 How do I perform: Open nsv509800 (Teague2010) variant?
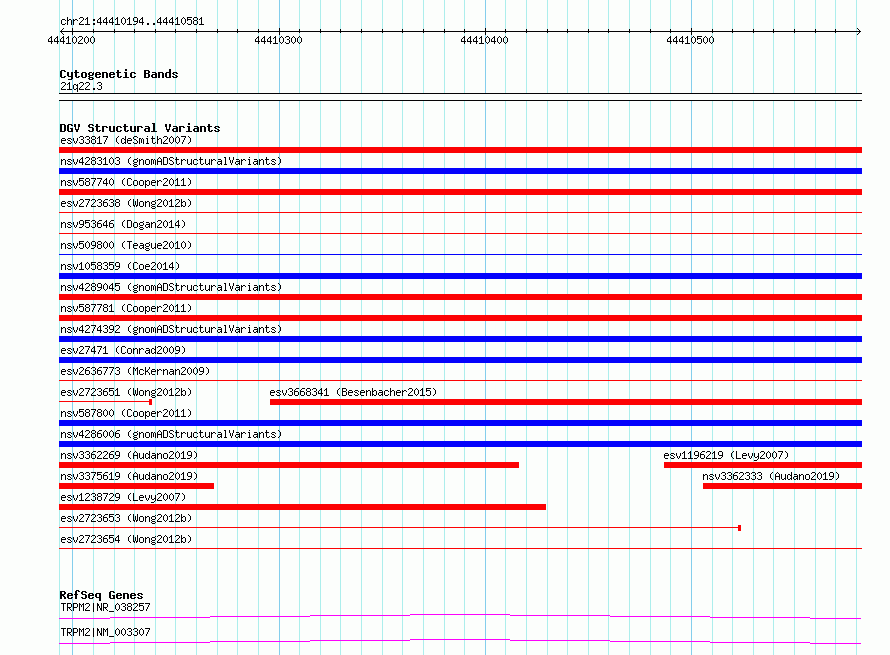point(126,245)
